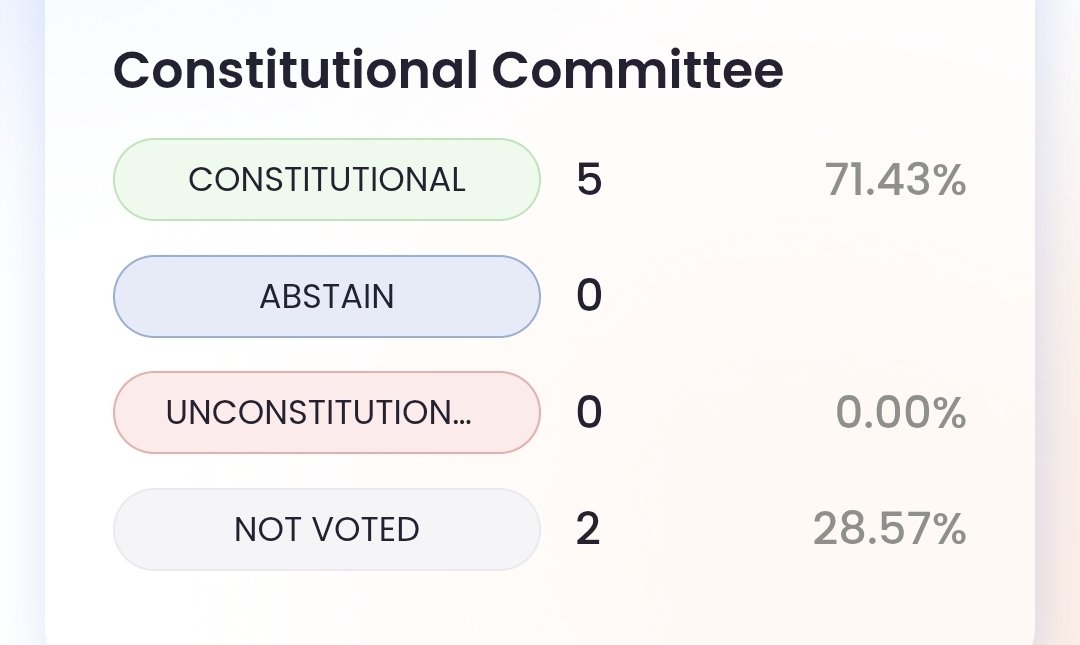Click the Constitutional vote count of 5
This screenshot has height=645, width=1080.
pos(589,180)
